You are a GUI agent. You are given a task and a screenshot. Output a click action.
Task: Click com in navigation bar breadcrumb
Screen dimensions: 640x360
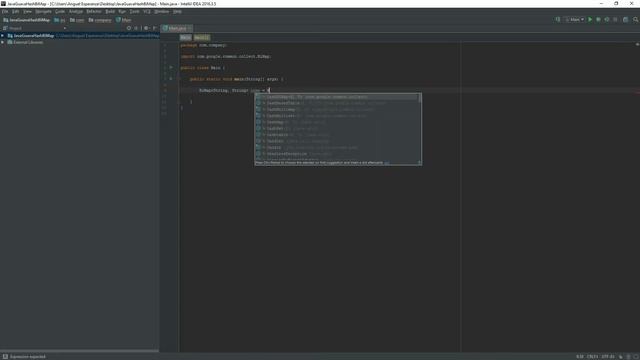(77, 20)
